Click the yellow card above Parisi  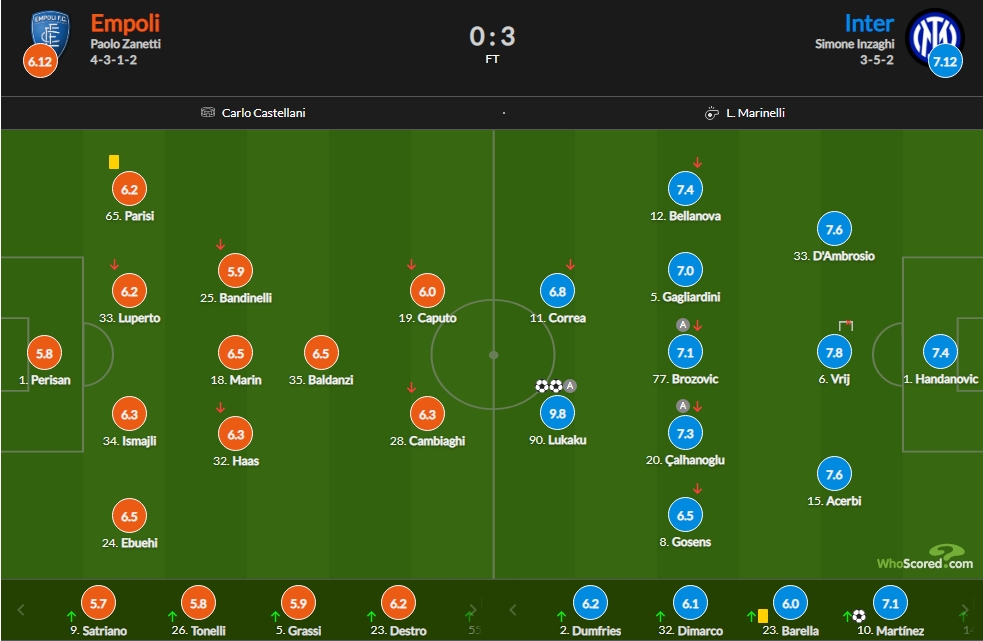(x=113, y=162)
